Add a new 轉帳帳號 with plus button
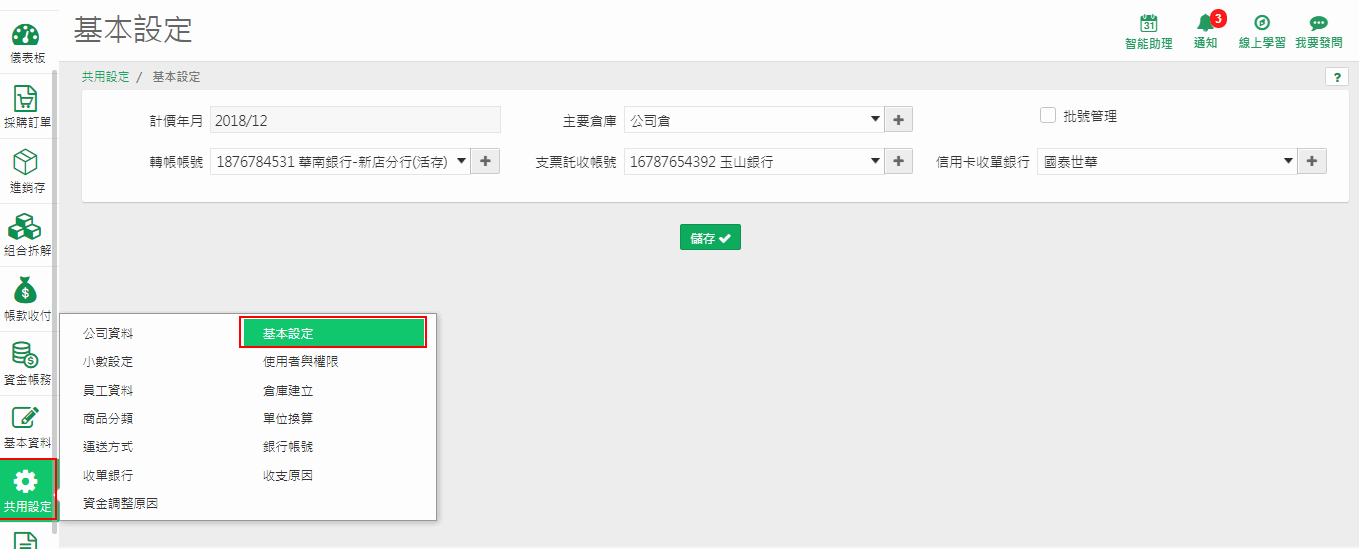 point(485,161)
